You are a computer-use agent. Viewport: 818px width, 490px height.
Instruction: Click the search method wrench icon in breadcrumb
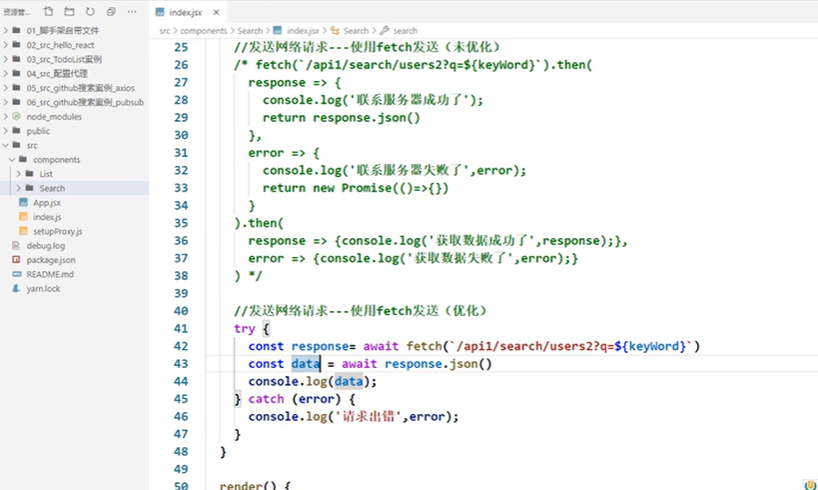click(x=384, y=31)
